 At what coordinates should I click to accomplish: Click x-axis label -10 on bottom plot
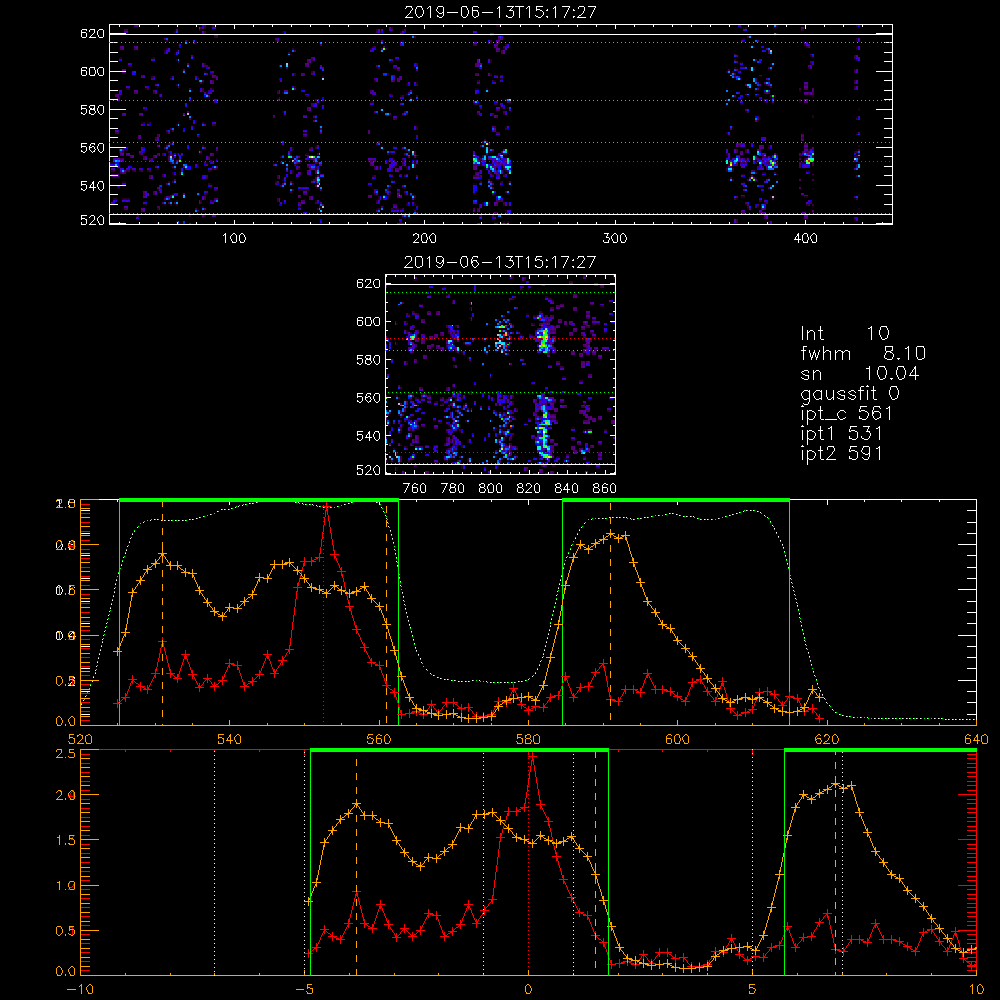tap(80, 989)
